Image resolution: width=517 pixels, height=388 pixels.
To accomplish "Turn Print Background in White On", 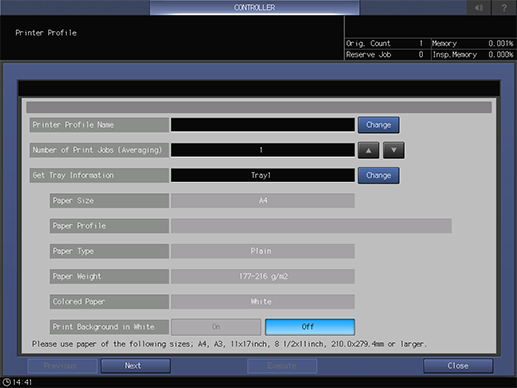I will 216,327.
